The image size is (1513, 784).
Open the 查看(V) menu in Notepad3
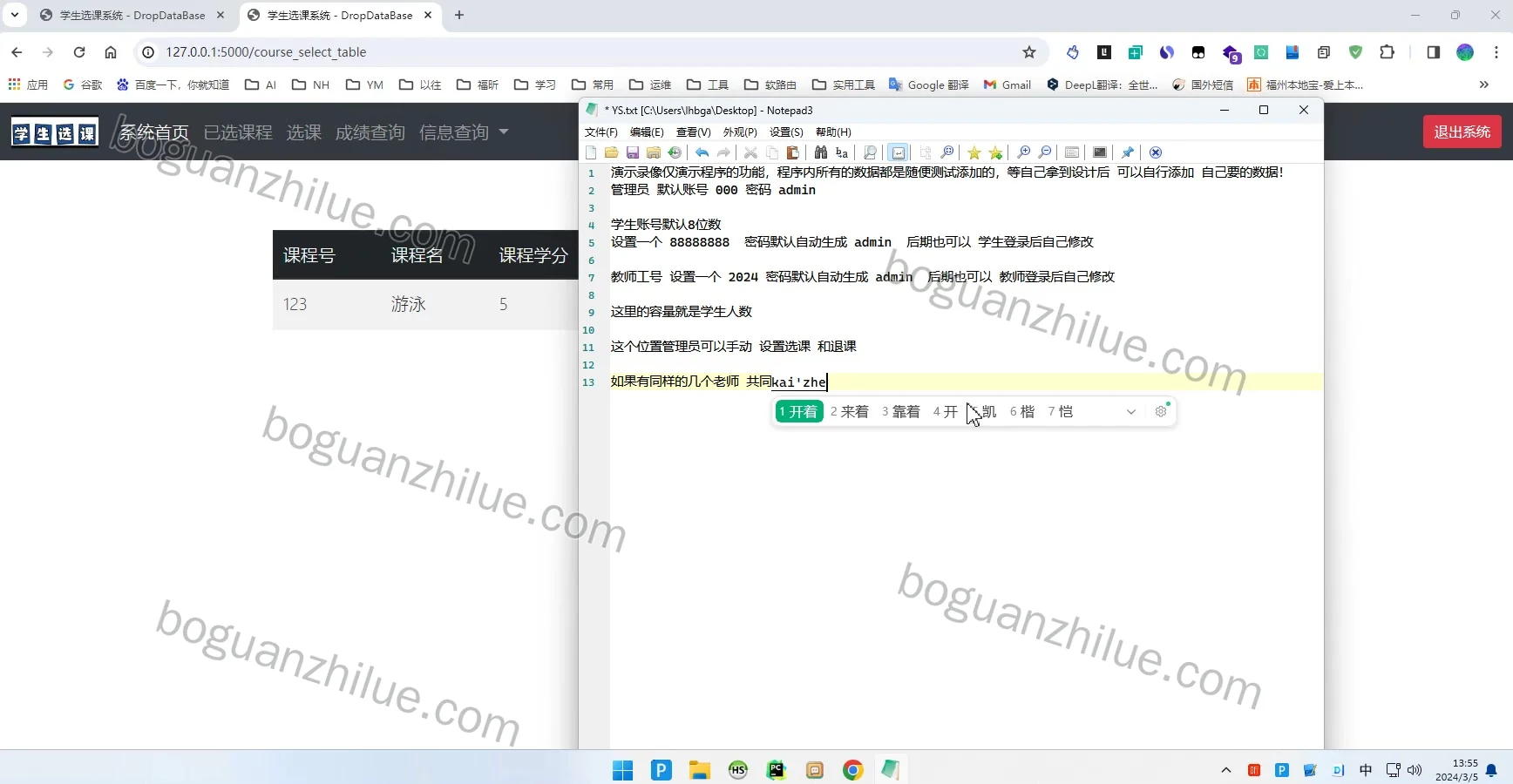(694, 132)
